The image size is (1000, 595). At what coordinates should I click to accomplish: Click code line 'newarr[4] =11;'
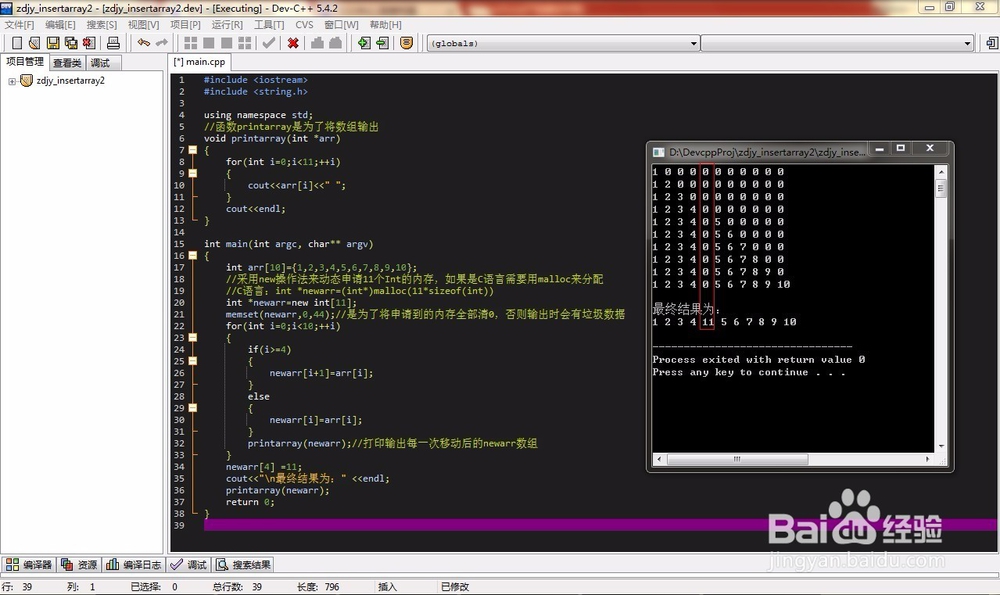pos(264,467)
